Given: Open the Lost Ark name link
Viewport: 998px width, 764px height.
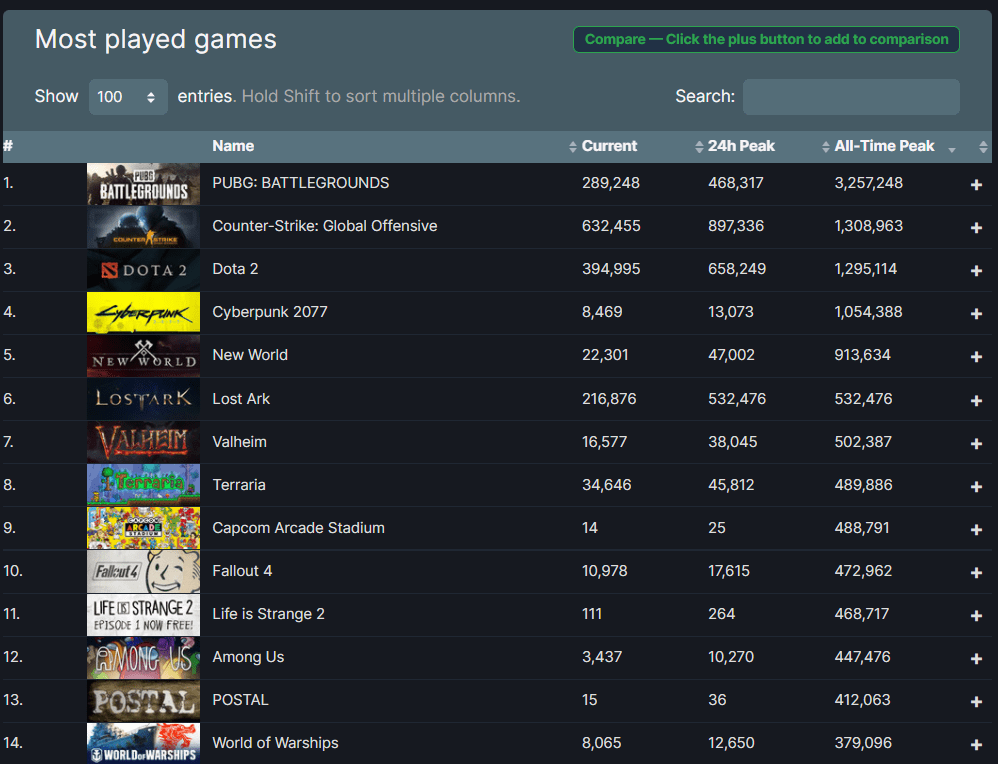Looking at the screenshot, I should tap(241, 399).
